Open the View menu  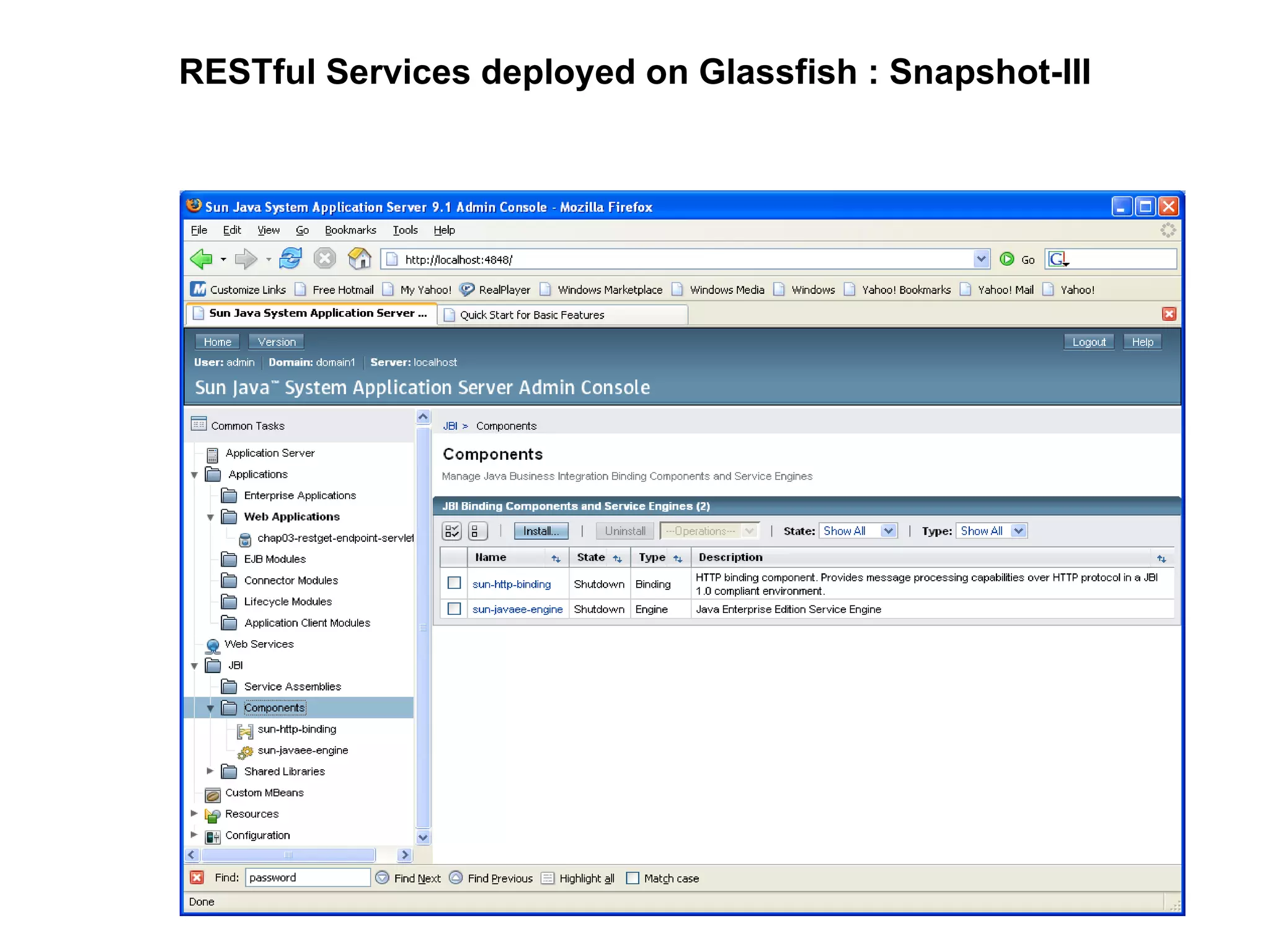(x=269, y=230)
